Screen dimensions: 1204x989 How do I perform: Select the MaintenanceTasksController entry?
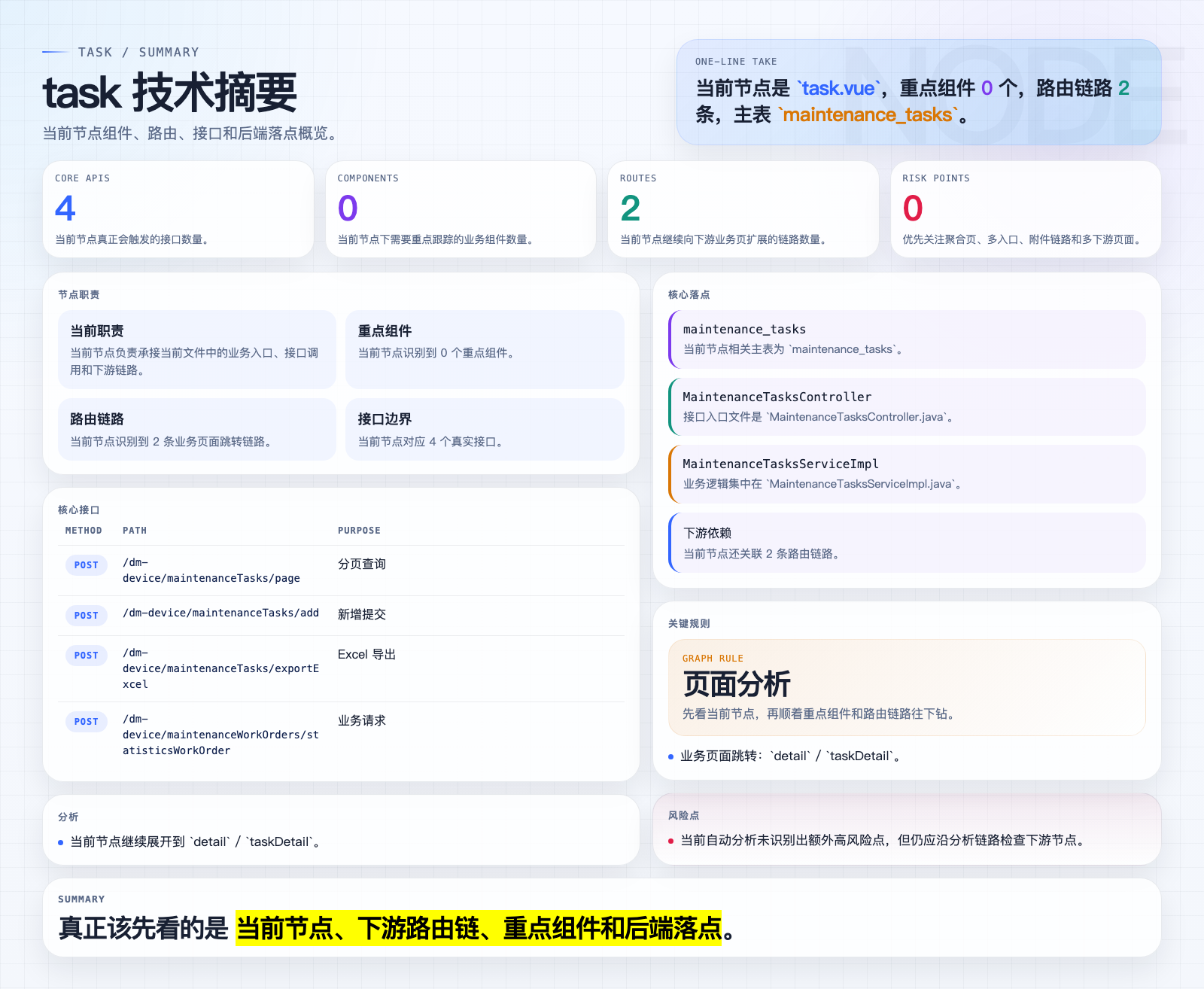tap(907, 406)
